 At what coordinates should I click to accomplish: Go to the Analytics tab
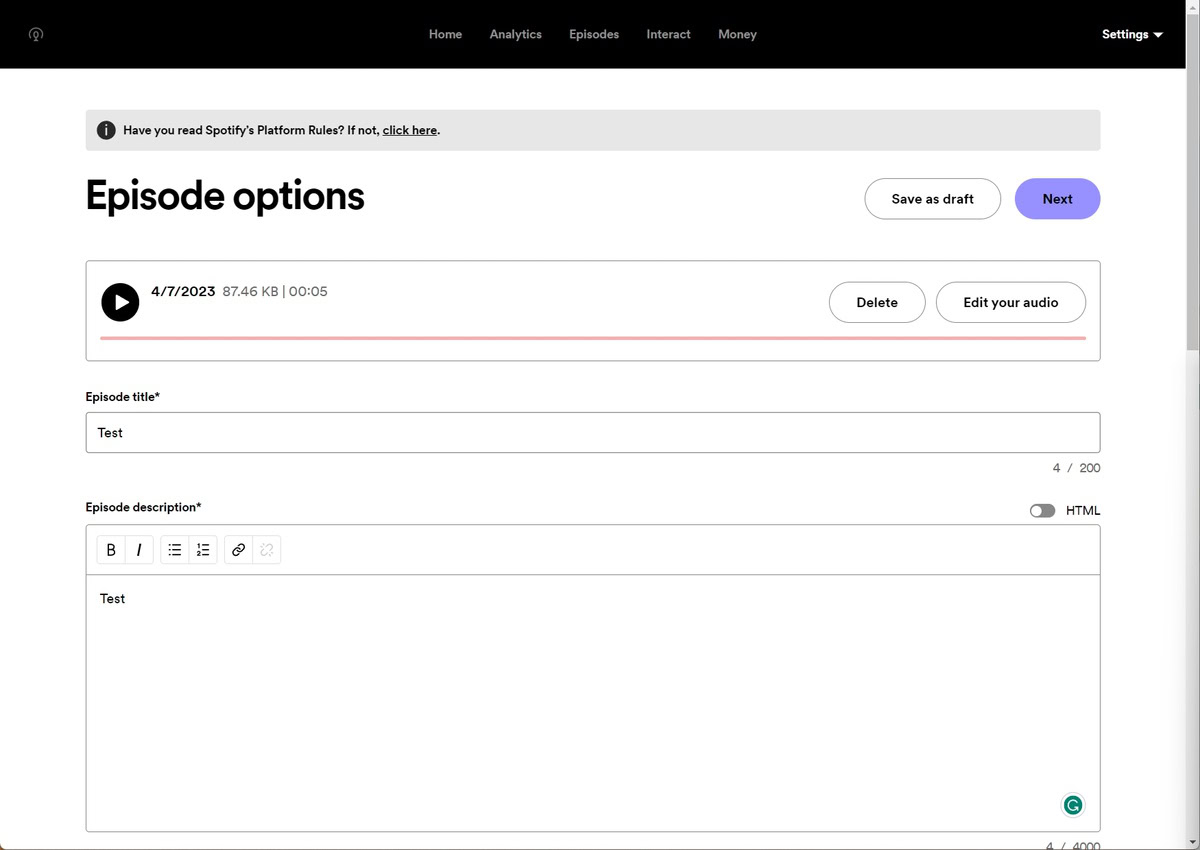click(x=516, y=34)
